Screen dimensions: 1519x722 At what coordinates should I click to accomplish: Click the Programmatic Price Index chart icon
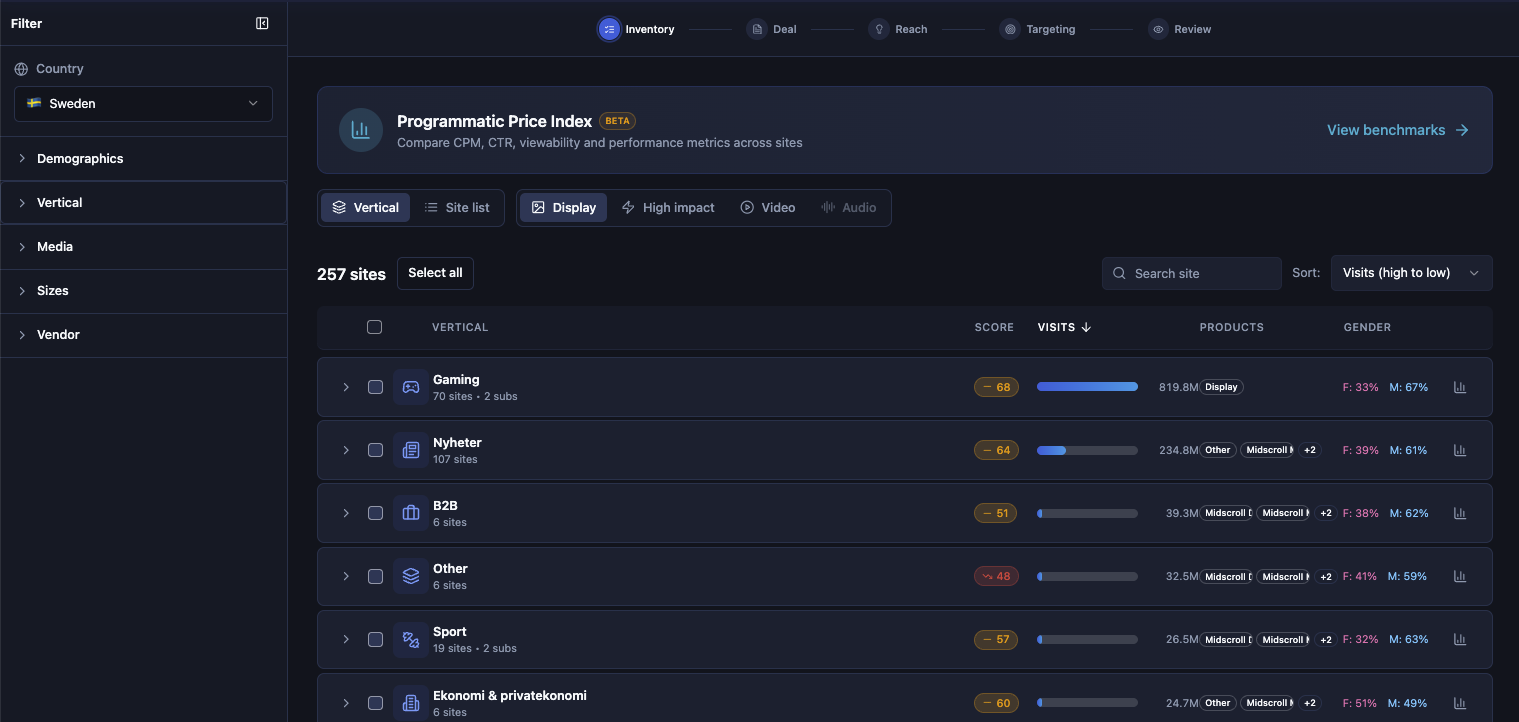pos(360,130)
